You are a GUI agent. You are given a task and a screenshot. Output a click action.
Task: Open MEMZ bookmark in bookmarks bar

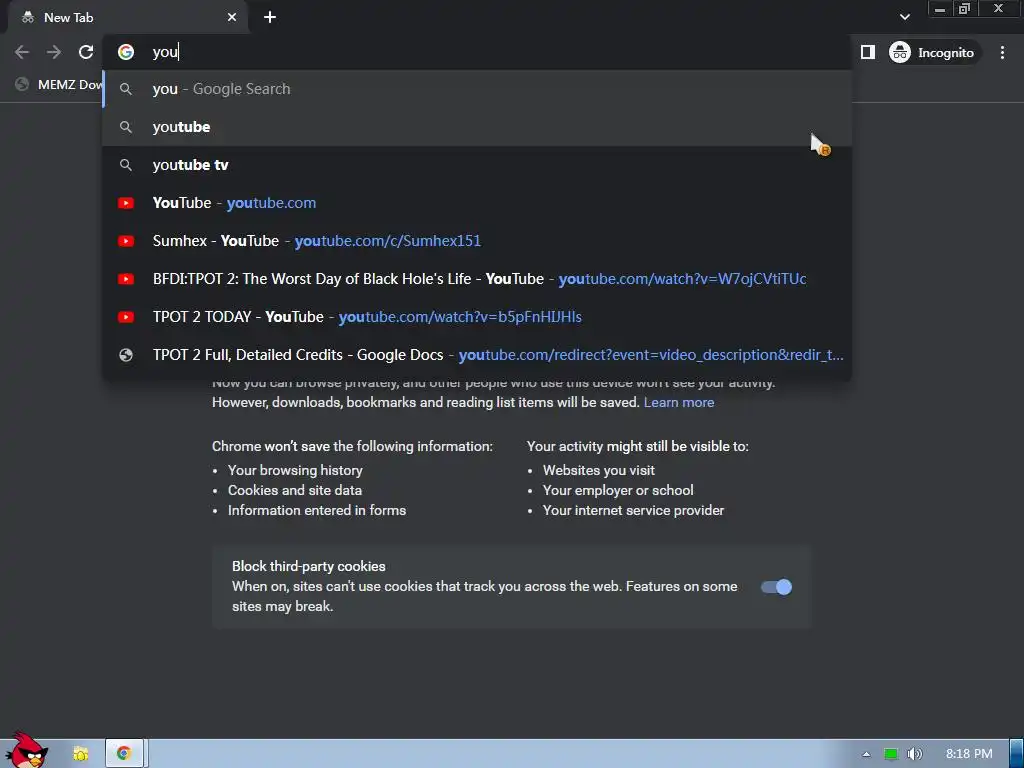59,84
